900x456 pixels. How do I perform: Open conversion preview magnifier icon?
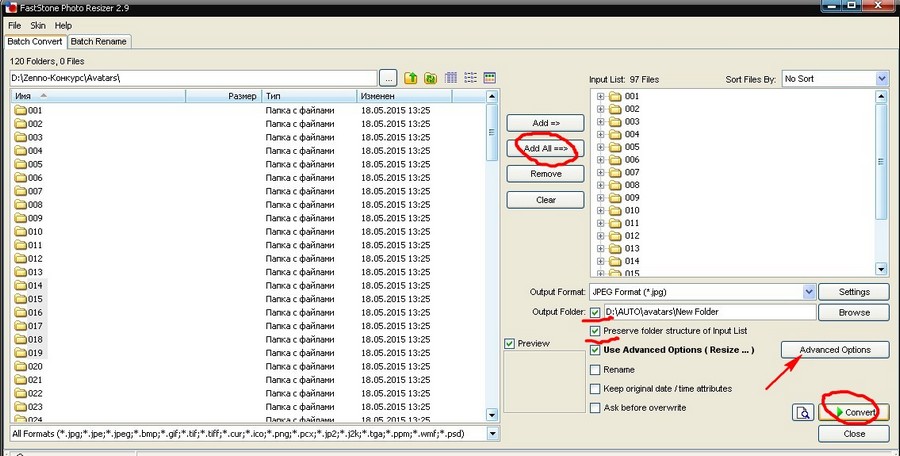click(x=804, y=412)
